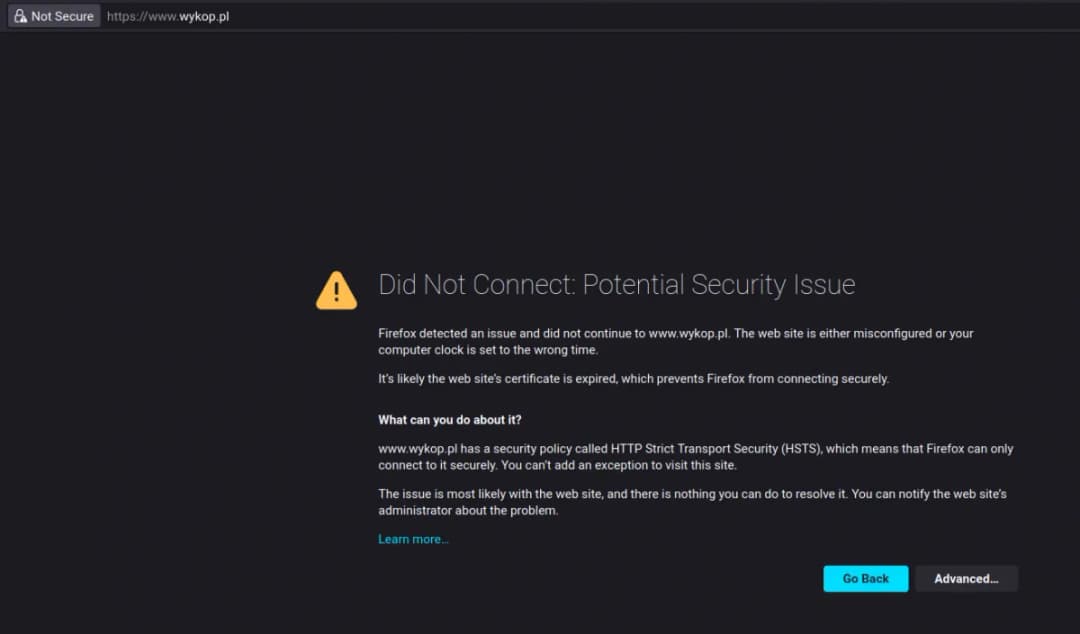Click the "Did Not Connect" page heading
This screenshot has width=1080, height=634.
coord(474,285)
